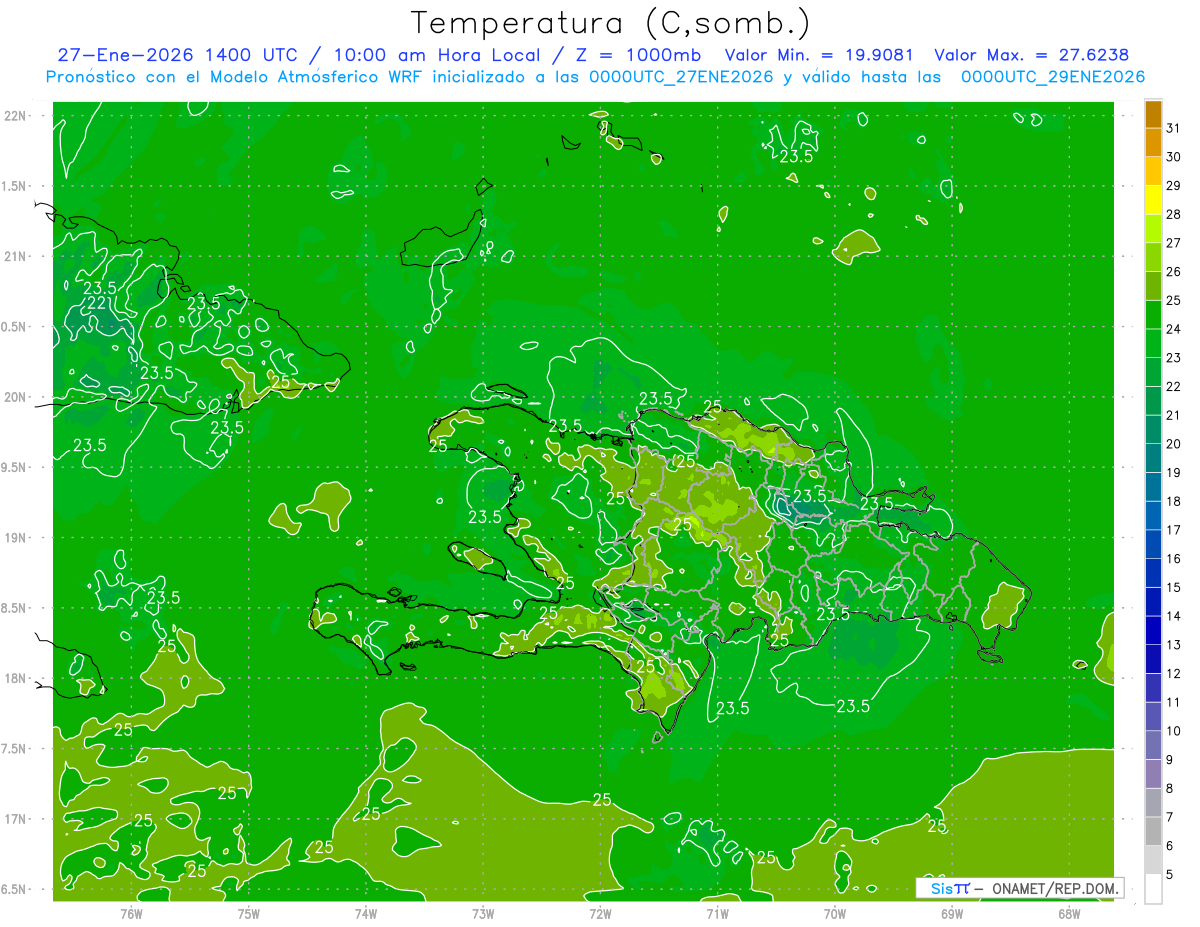Click the '15' color scale label
The height and width of the screenshot is (927, 1200).
[1173, 588]
